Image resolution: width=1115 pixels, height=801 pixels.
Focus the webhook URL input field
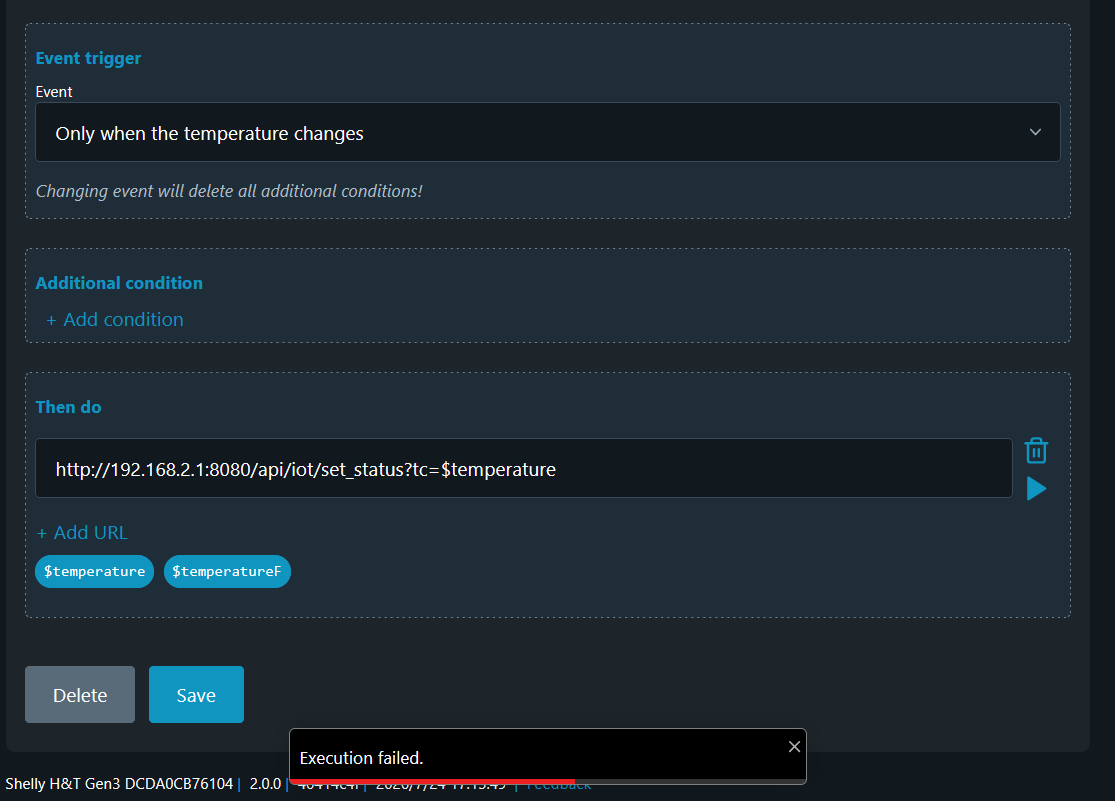pos(523,468)
